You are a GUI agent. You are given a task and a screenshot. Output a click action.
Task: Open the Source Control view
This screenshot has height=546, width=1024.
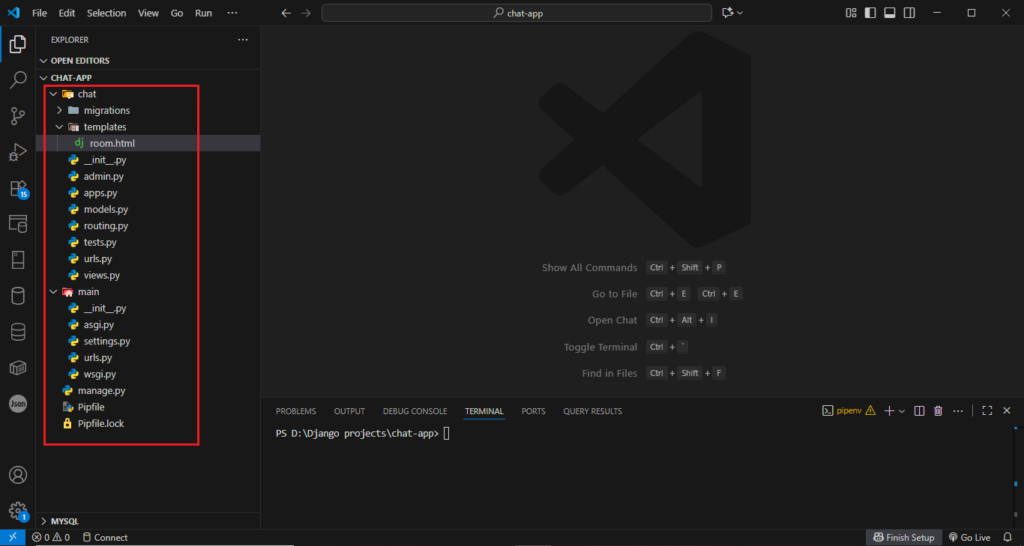(18, 116)
